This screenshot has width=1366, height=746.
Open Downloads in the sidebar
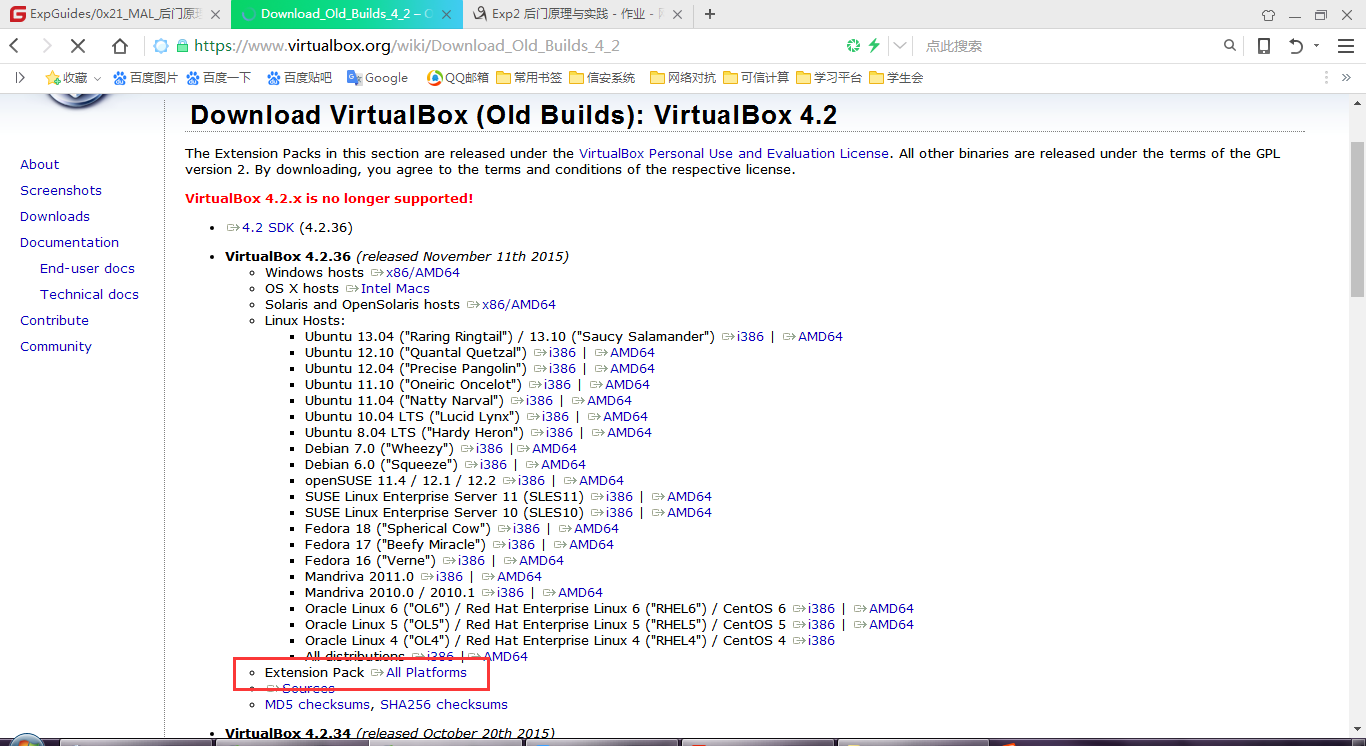click(x=55, y=216)
